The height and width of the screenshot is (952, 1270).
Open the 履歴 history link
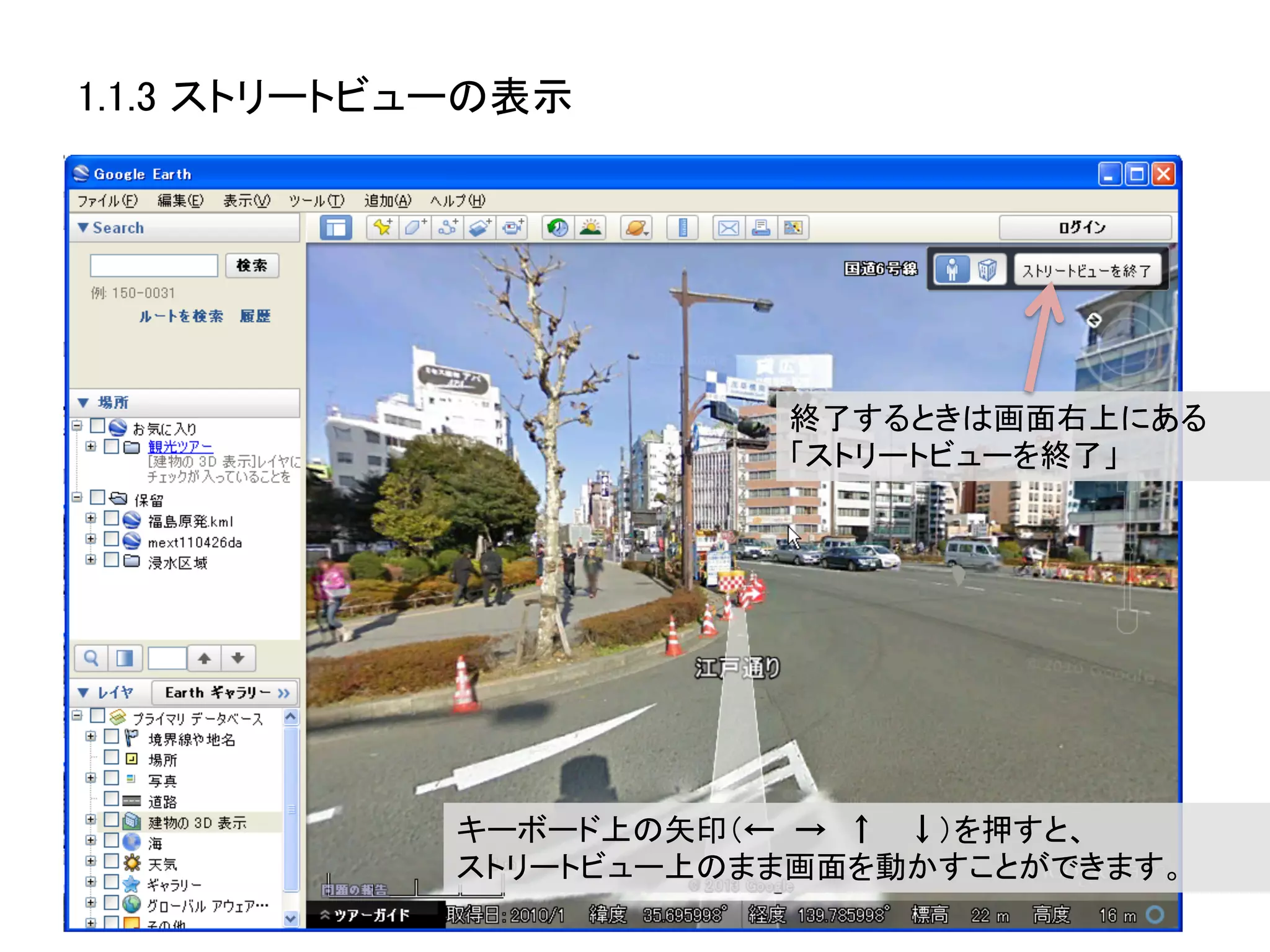(x=255, y=316)
